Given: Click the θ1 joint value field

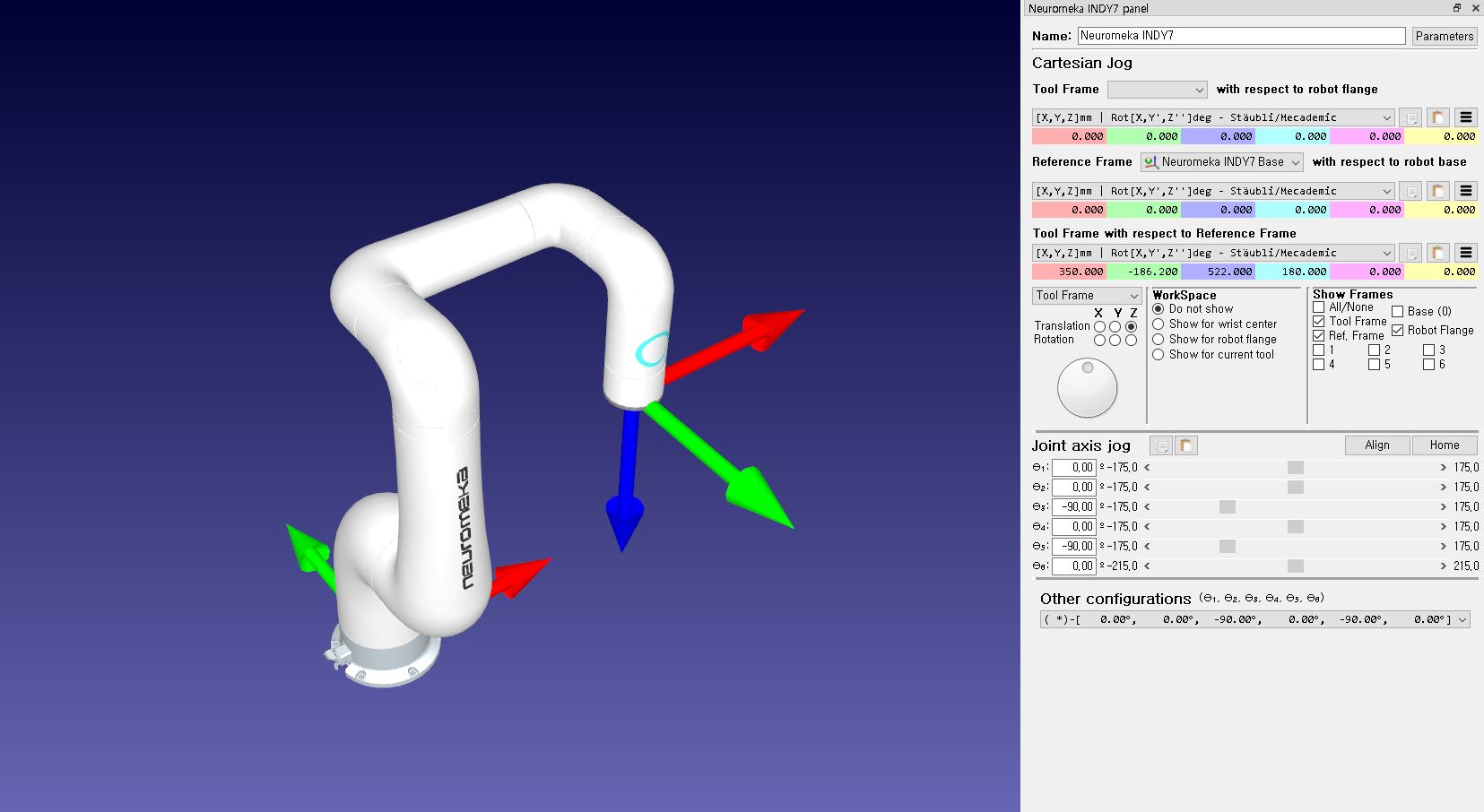Looking at the screenshot, I should pyautogui.click(x=1073, y=468).
